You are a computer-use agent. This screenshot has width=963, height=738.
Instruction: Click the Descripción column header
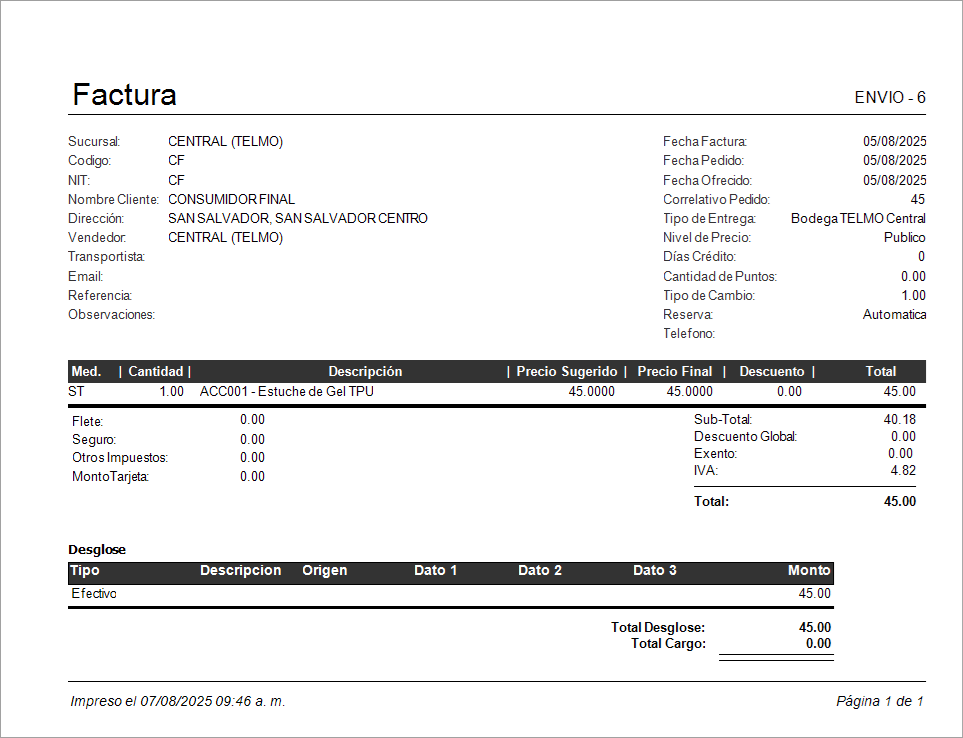click(365, 371)
